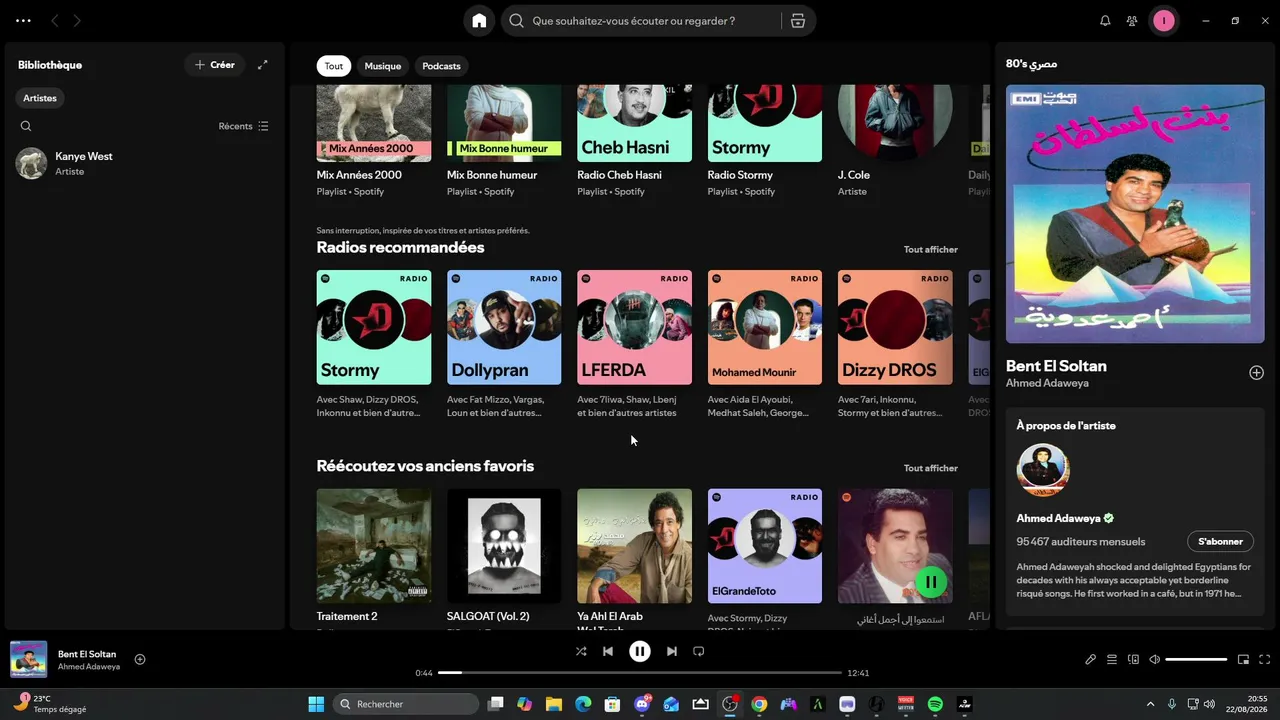Open the Mix Années 2000 playlist
This screenshot has height=720, width=1280.
pyautogui.click(x=374, y=141)
